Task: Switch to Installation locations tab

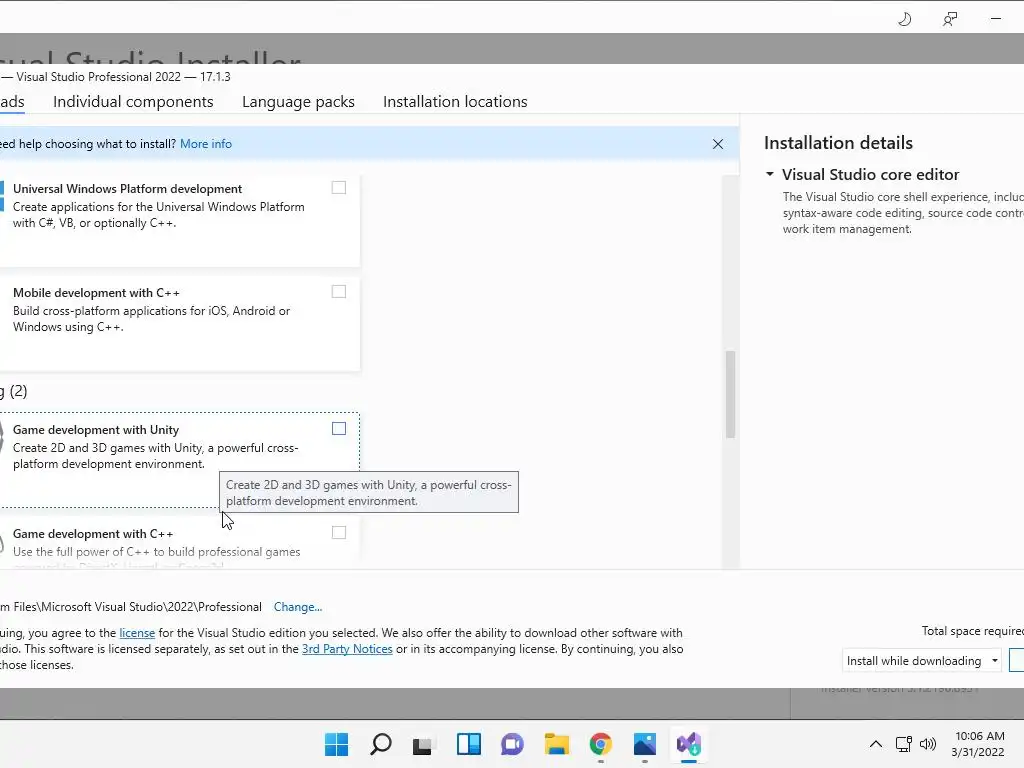Action: (455, 102)
